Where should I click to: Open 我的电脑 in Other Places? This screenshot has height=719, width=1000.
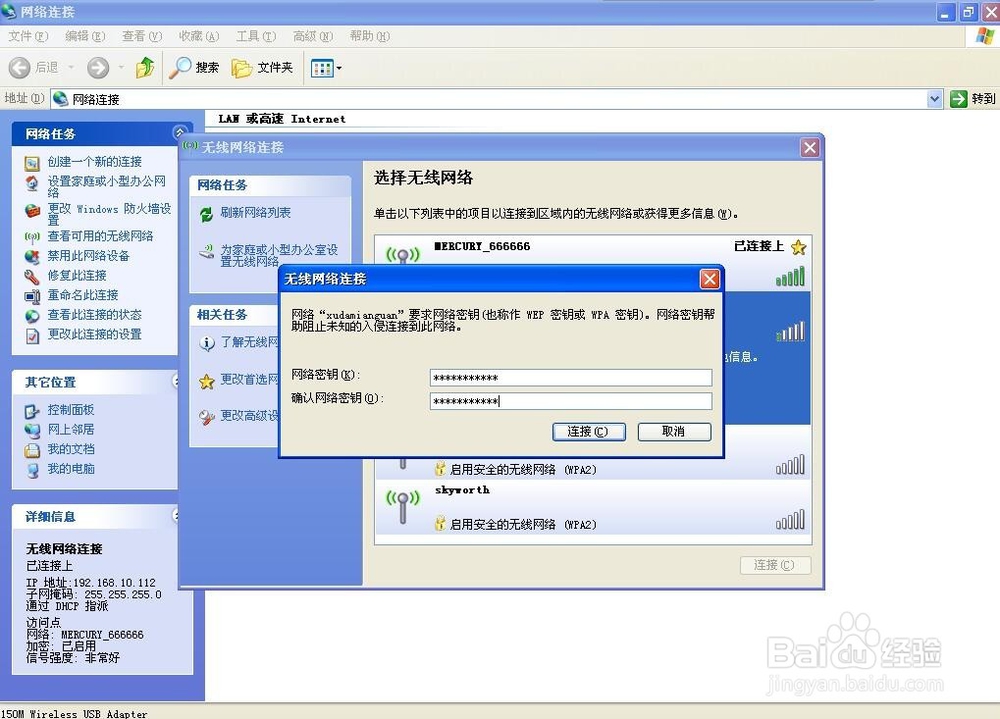(x=71, y=469)
